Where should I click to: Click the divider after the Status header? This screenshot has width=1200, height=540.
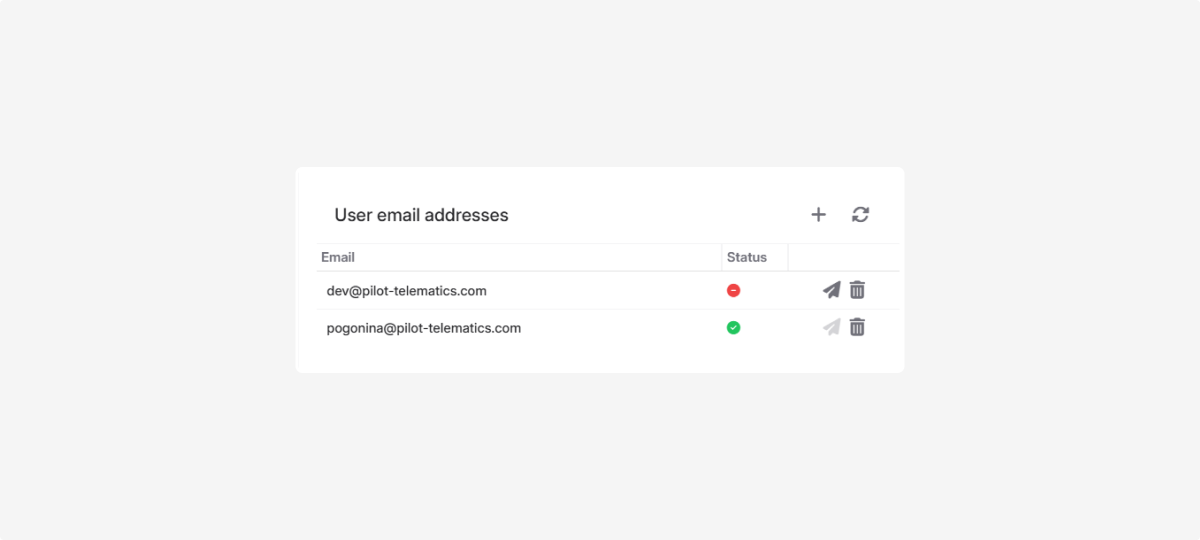[x=788, y=257]
